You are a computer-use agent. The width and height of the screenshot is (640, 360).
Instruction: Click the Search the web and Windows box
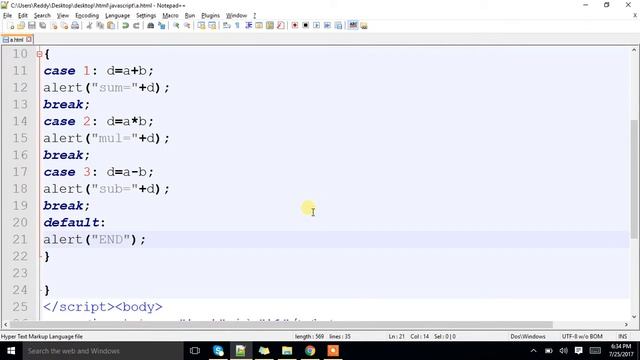tap(103, 351)
